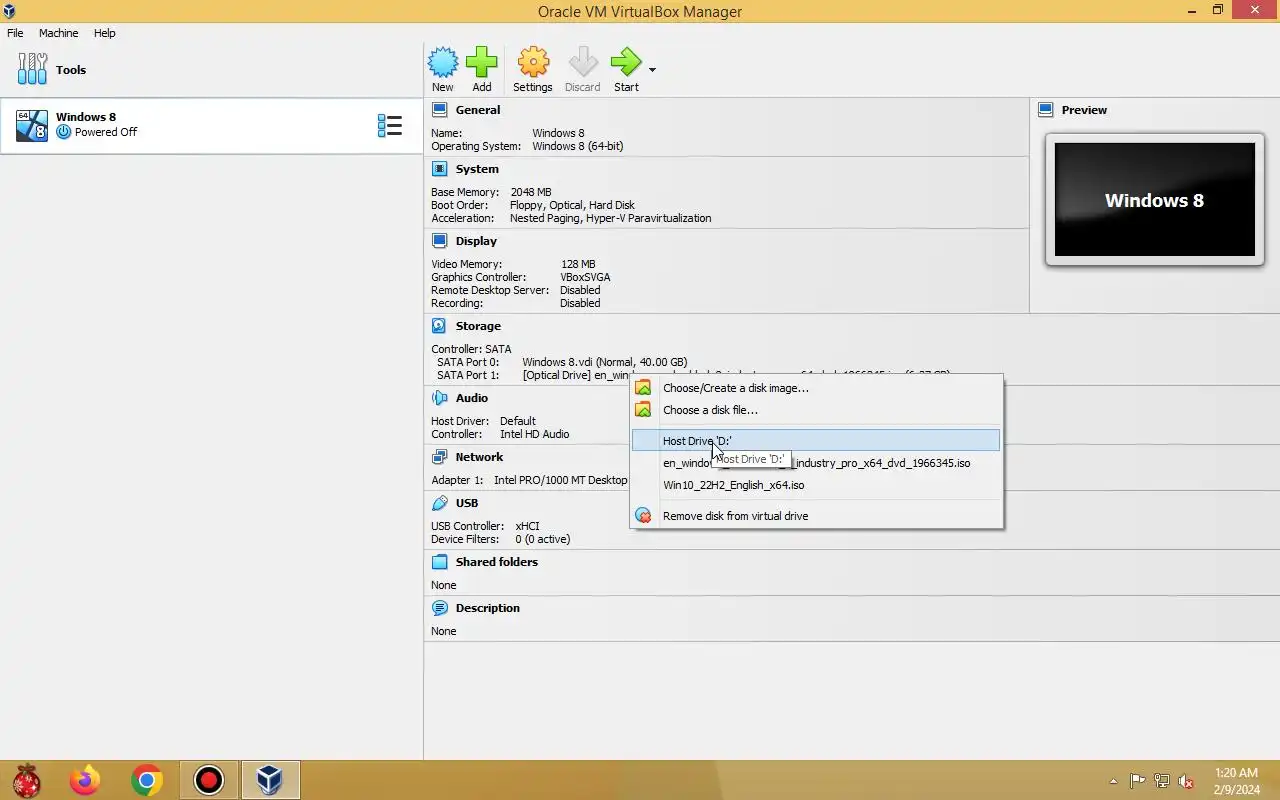Image resolution: width=1280 pixels, height=800 pixels.
Task: Open the Help menu
Action: coord(105,33)
